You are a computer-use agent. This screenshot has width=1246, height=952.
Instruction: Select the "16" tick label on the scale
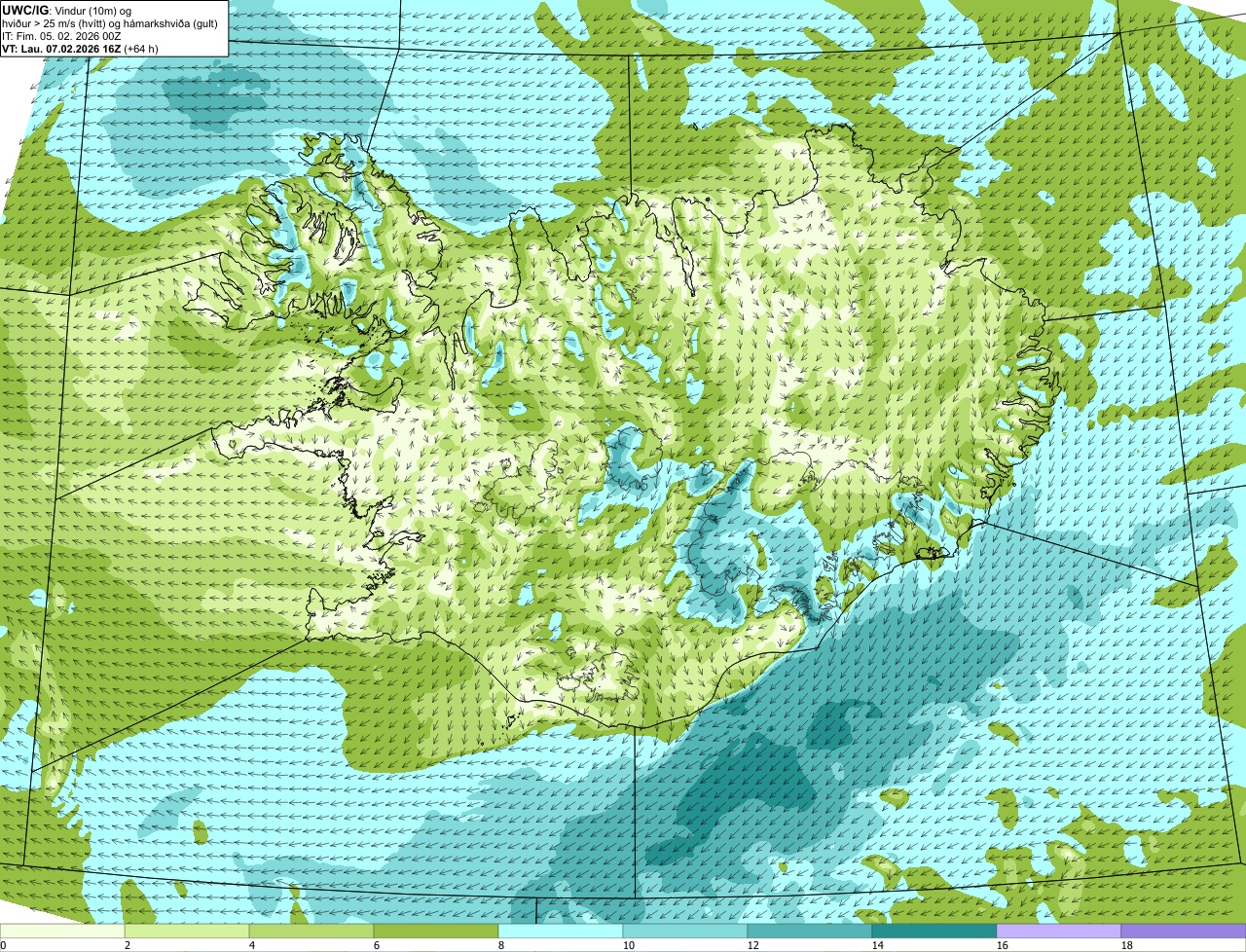[x=1002, y=945]
